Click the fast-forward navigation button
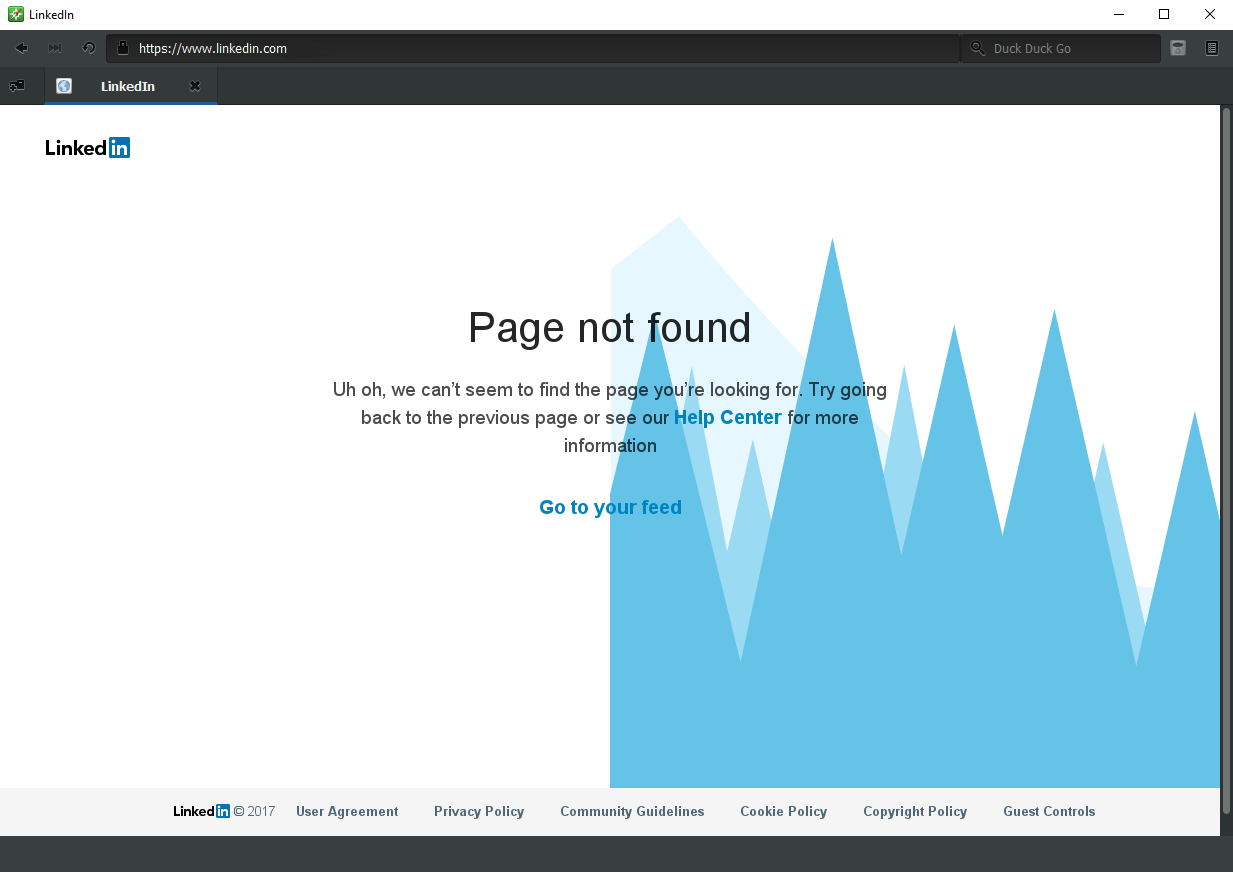The width and height of the screenshot is (1233, 872). [x=55, y=48]
